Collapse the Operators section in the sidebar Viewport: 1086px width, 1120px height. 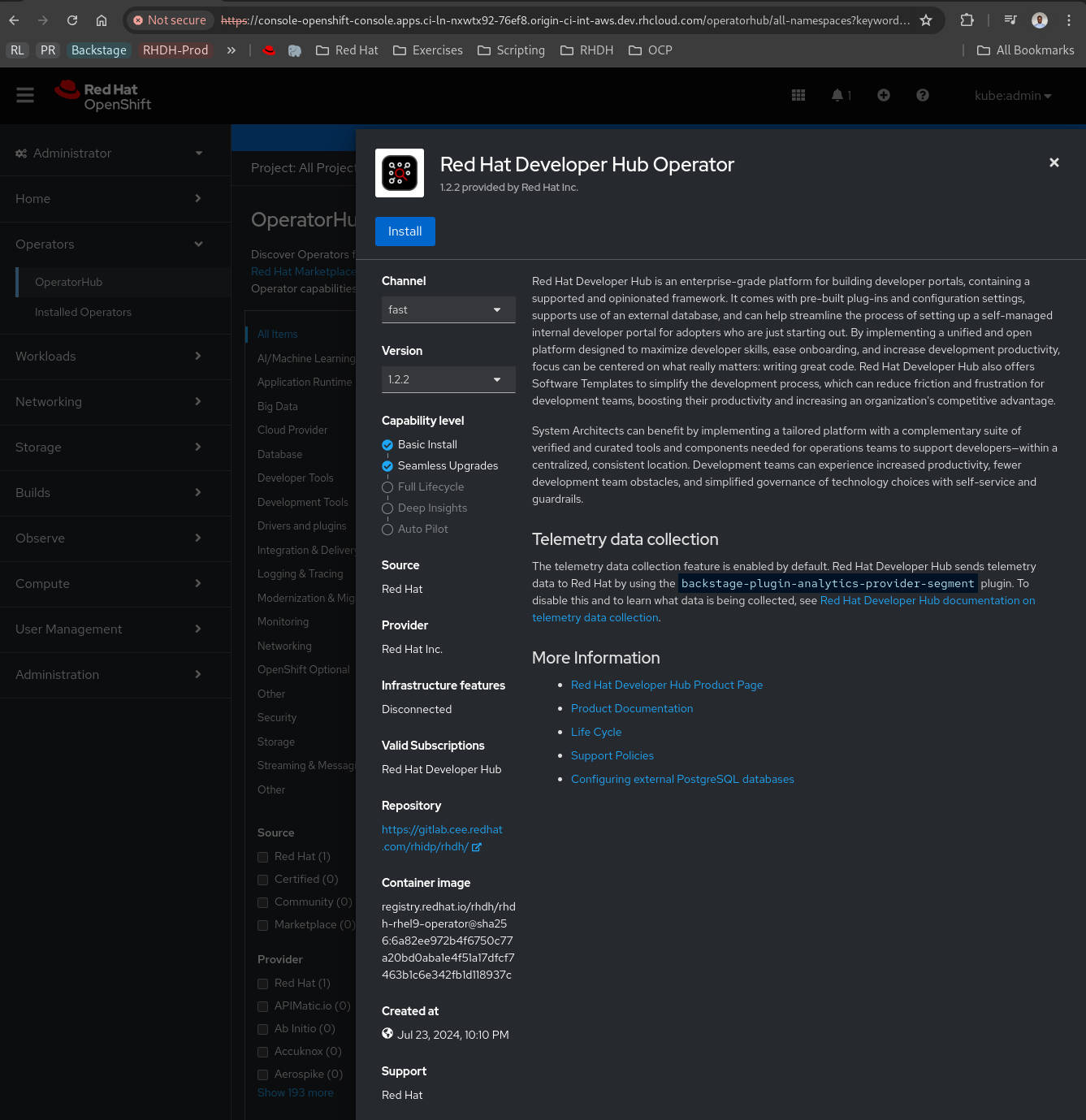(x=115, y=244)
